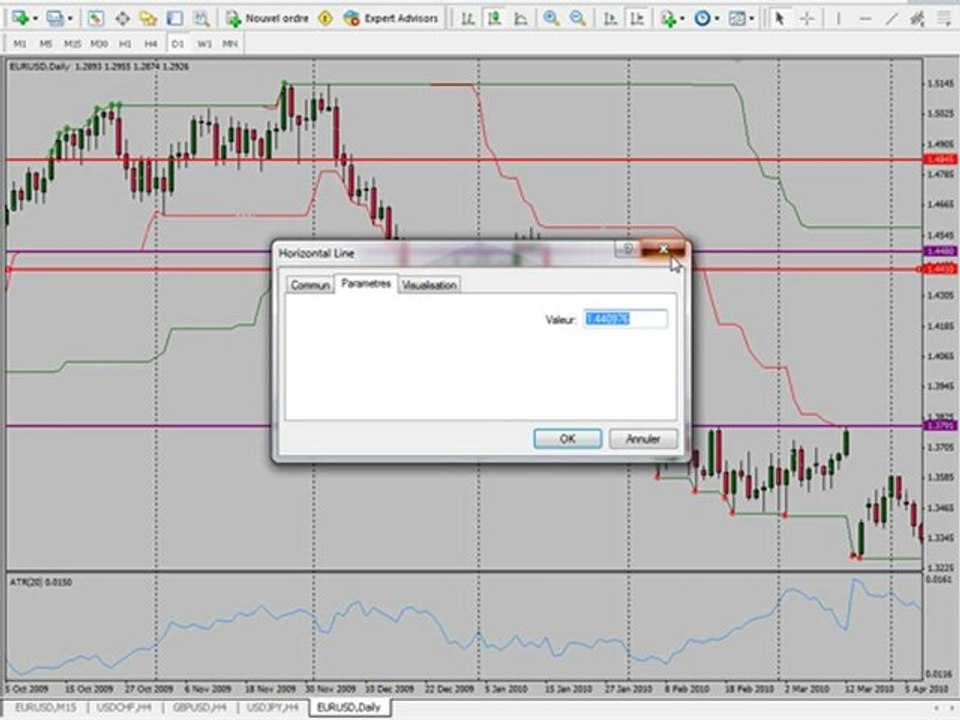Toggle Expert Advisors trading

(x=391, y=18)
